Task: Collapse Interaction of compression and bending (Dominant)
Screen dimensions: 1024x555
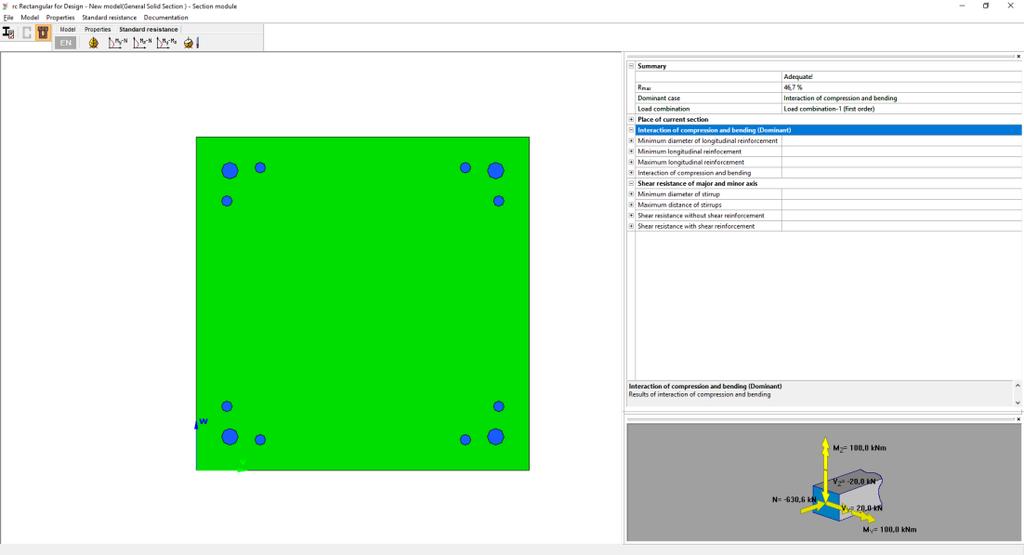Action: (x=632, y=130)
